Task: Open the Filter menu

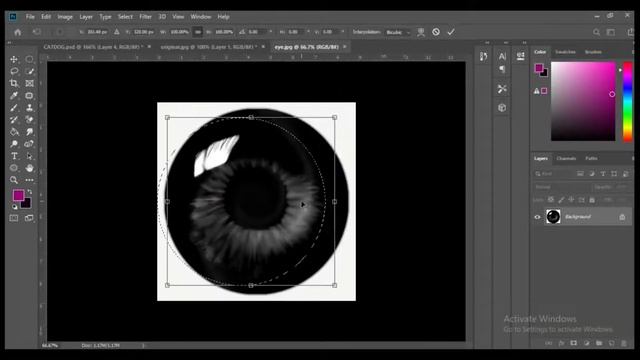Action: pyautogui.click(x=145, y=17)
